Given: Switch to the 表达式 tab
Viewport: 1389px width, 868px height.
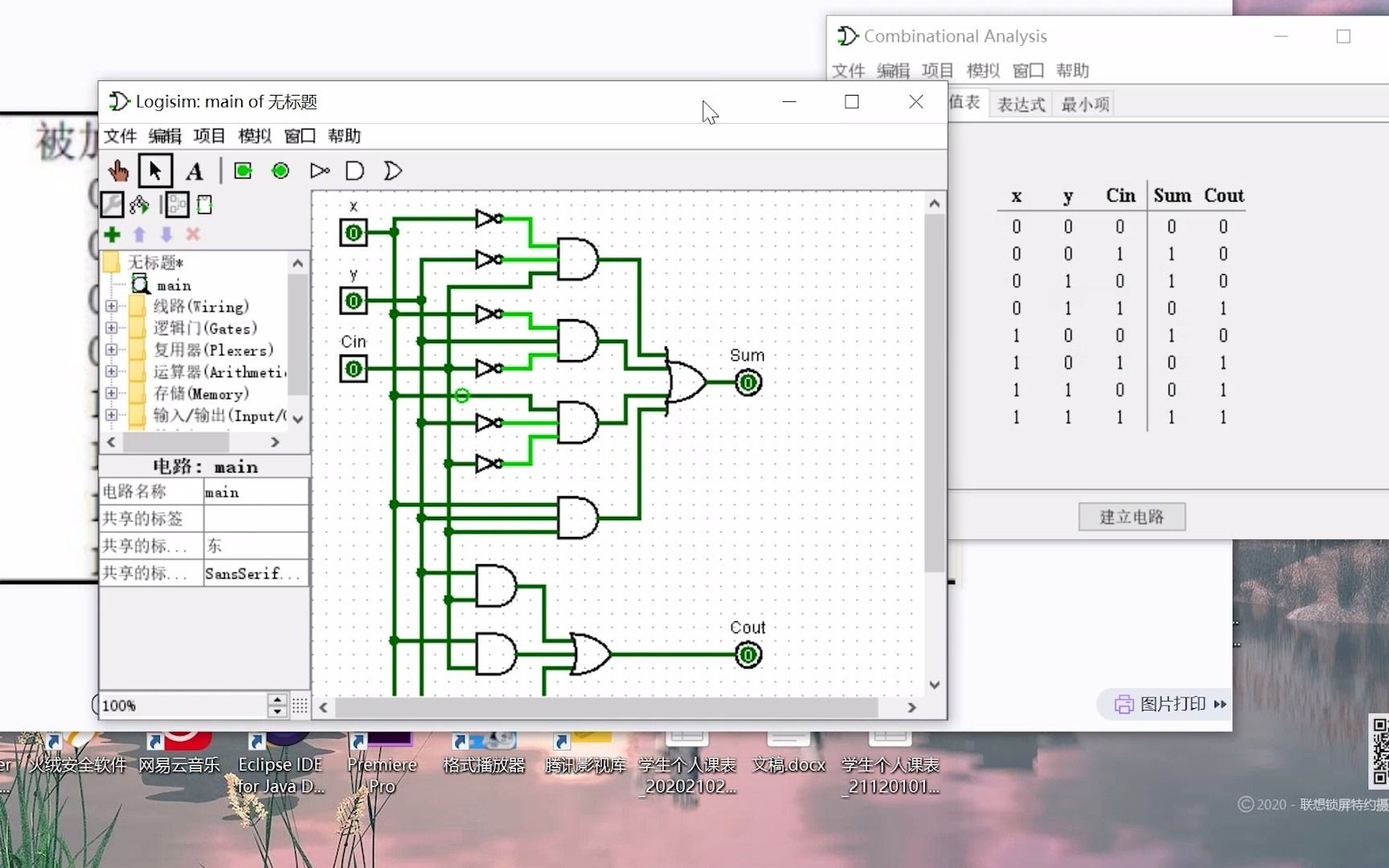Looking at the screenshot, I should 1019,104.
